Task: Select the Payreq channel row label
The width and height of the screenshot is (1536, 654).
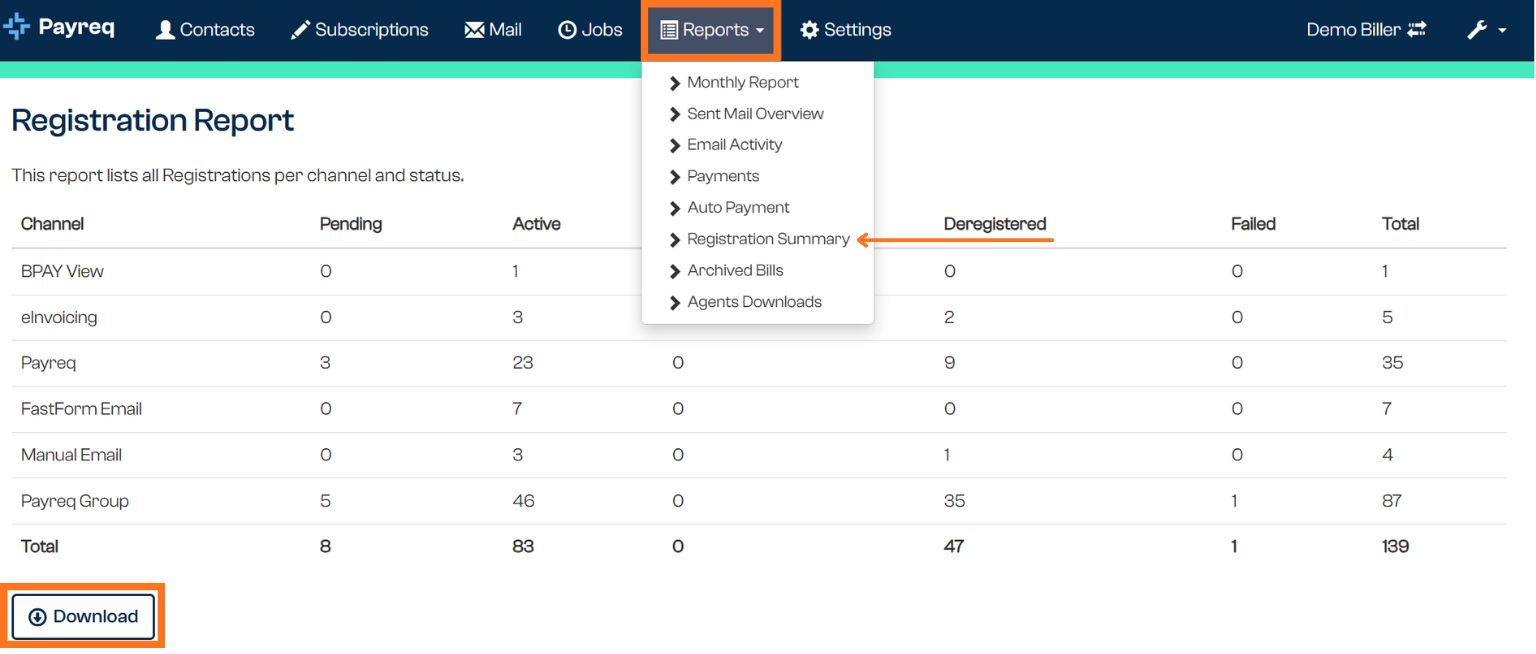Action: click(48, 363)
